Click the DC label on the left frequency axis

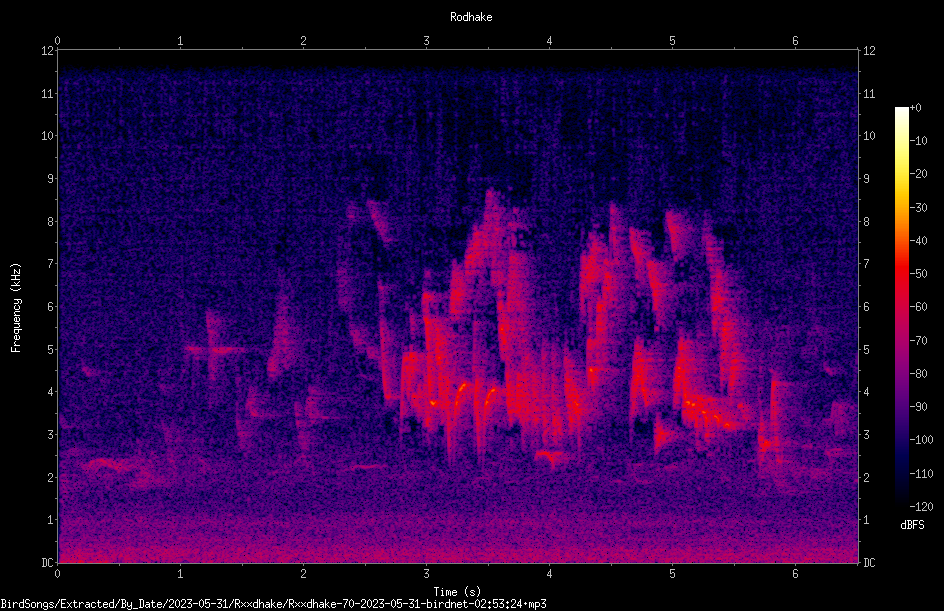click(48, 562)
